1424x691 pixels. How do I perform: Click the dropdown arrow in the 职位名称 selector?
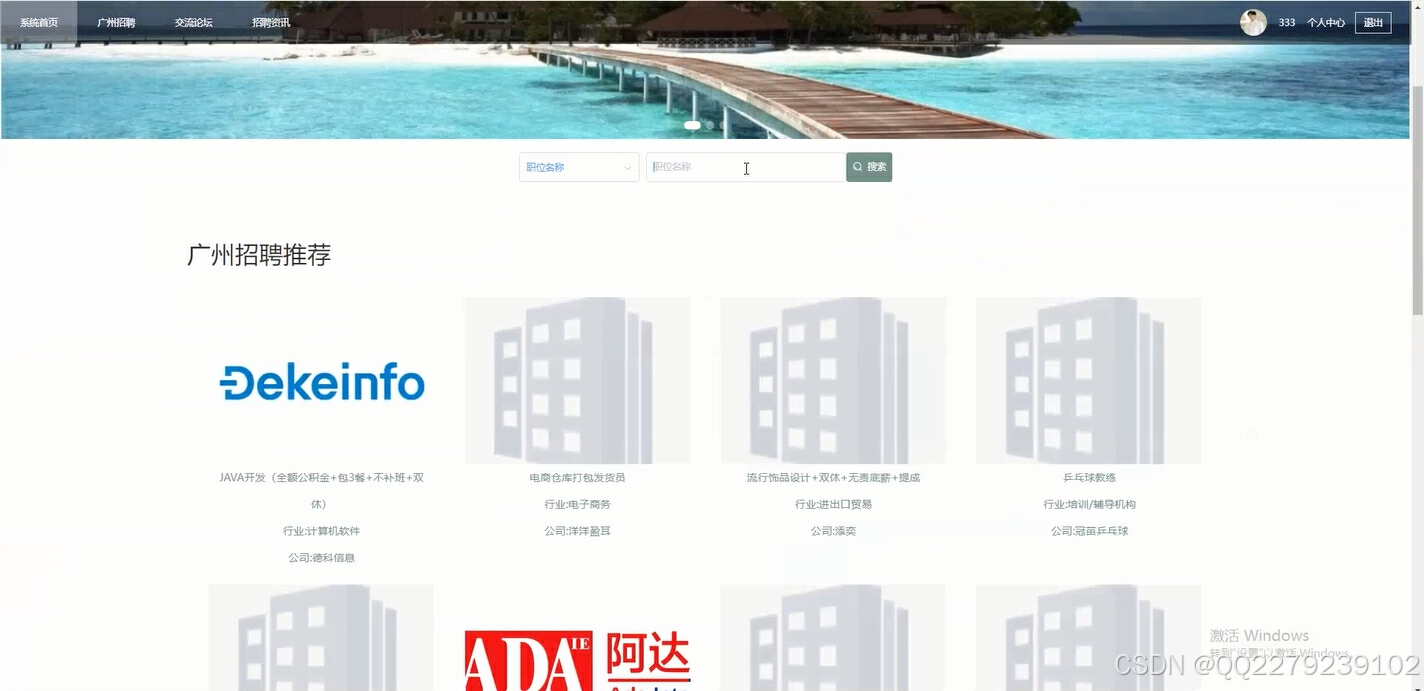point(628,167)
